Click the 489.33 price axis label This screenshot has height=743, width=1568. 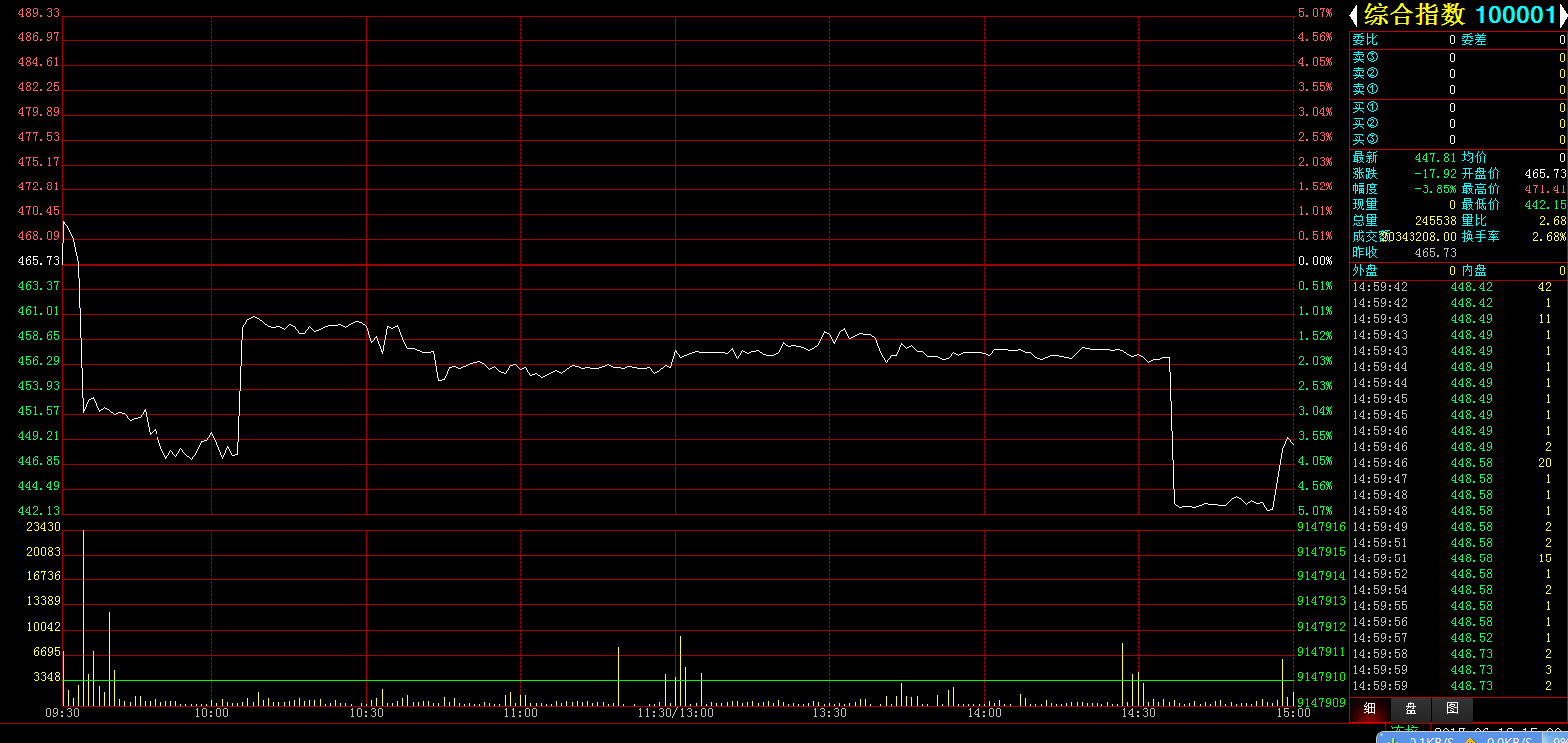[39, 13]
